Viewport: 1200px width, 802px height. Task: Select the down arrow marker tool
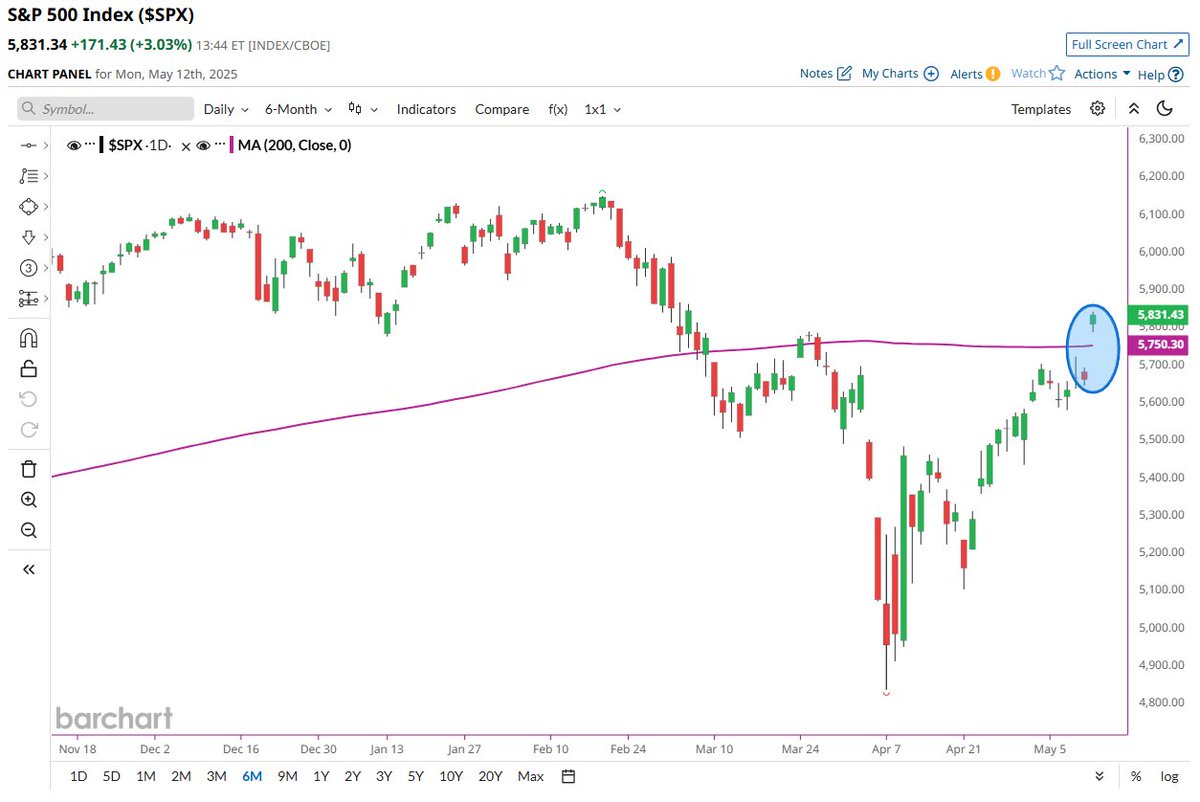tap(29, 237)
